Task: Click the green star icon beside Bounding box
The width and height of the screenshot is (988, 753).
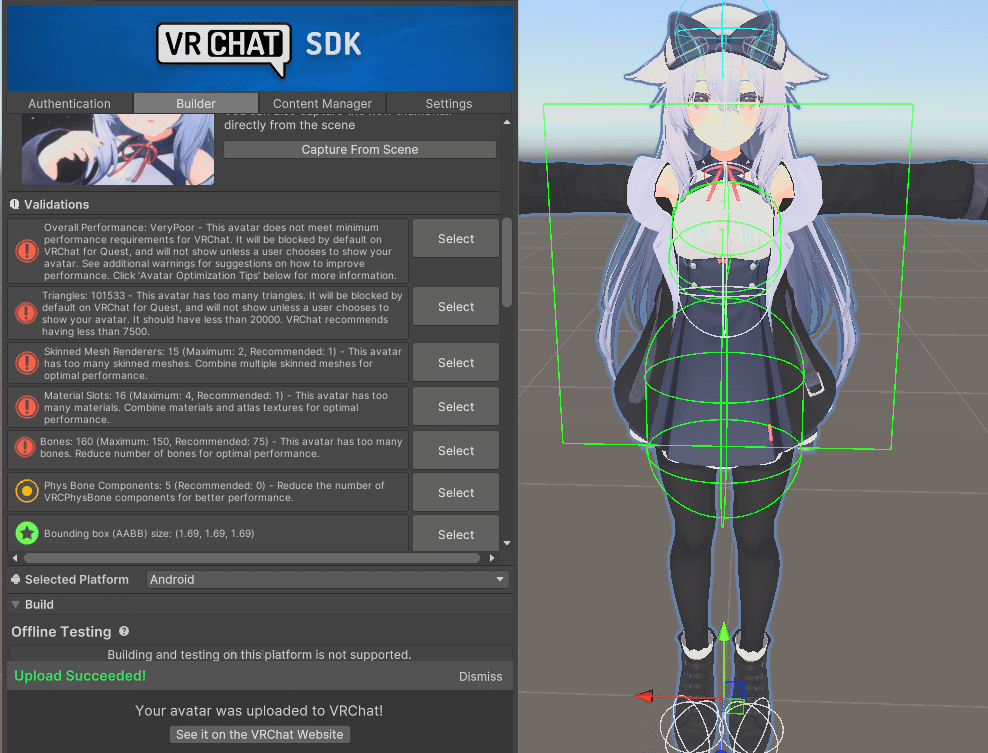Action: coord(26,534)
